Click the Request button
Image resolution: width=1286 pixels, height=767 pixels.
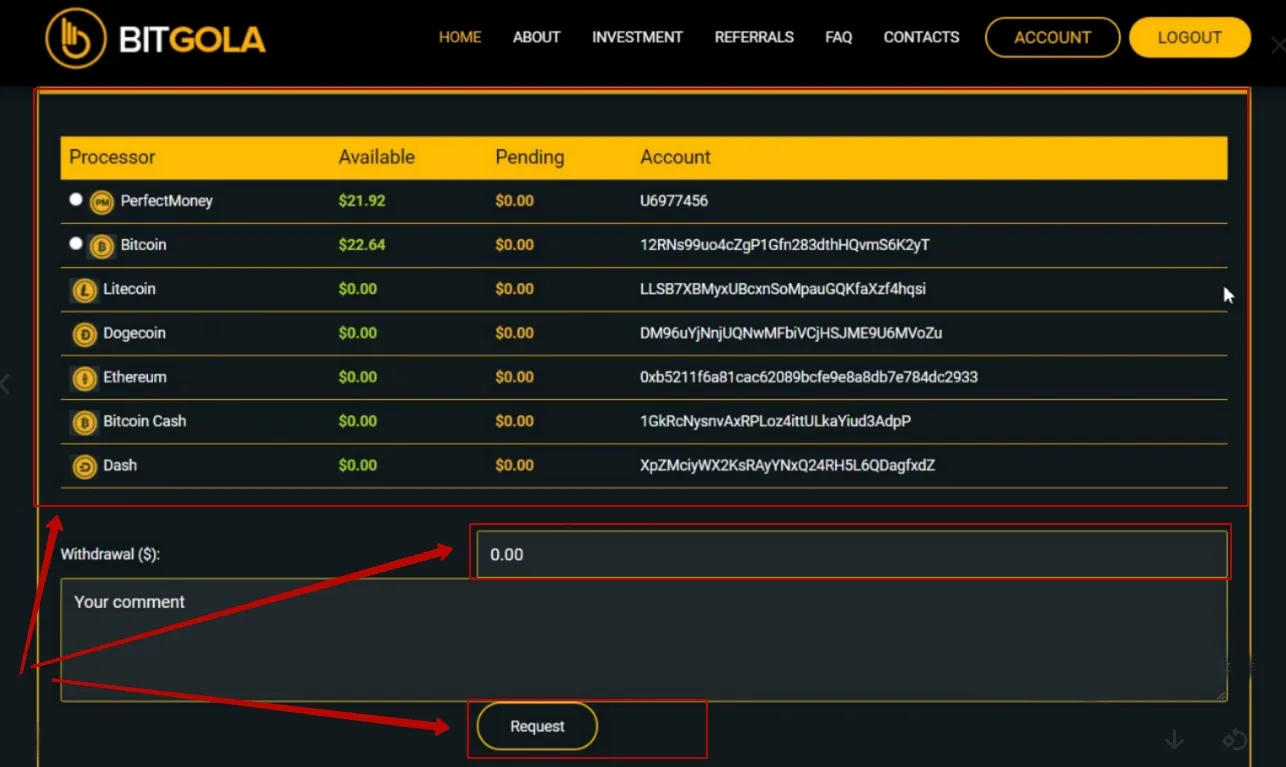pyautogui.click(x=537, y=727)
